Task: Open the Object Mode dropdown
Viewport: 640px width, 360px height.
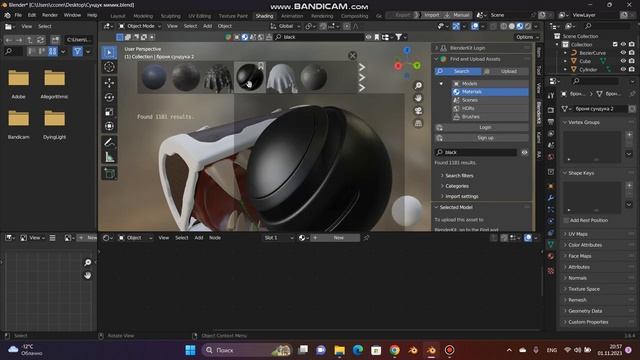Action: [140, 26]
